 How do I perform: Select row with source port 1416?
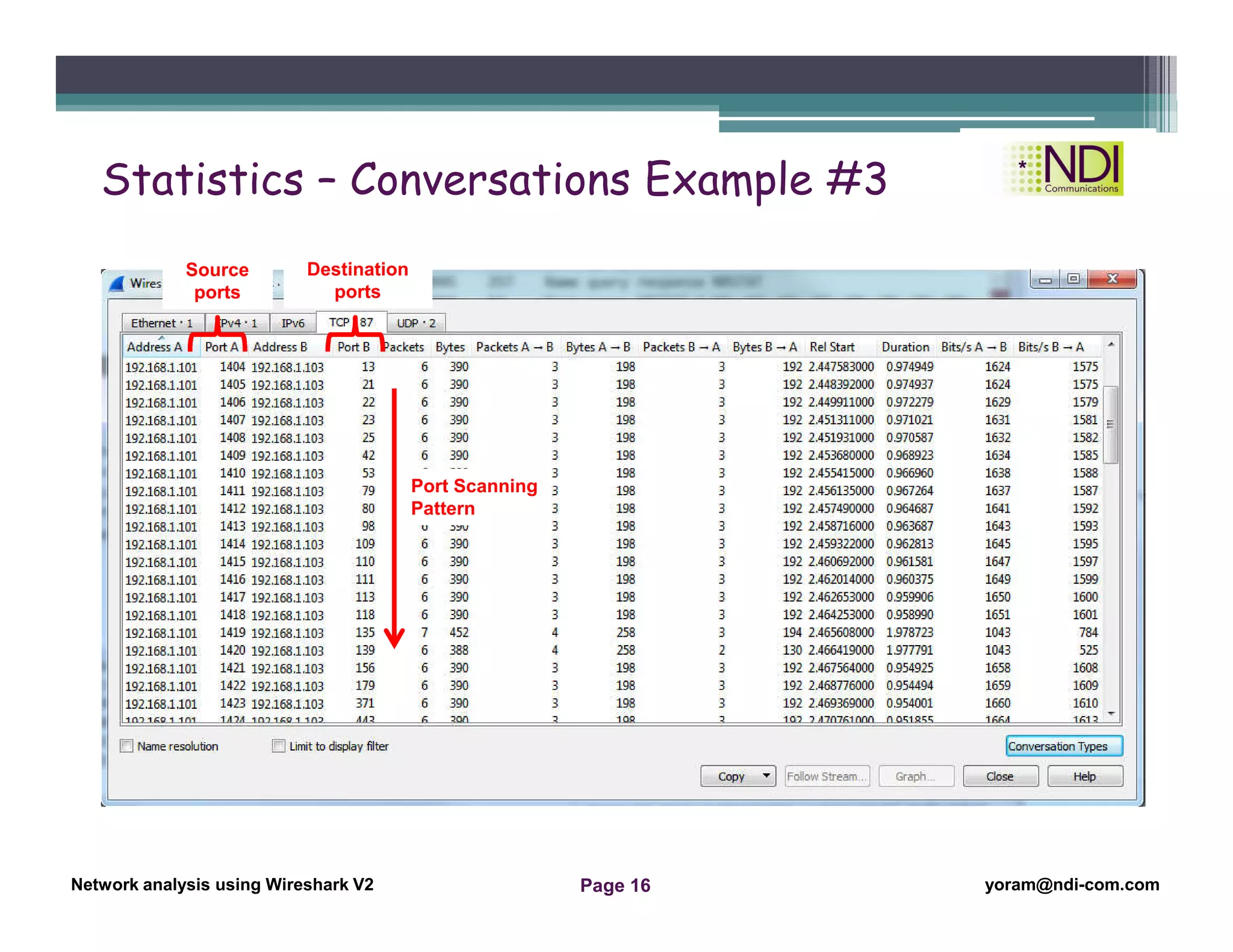[x=612, y=580]
